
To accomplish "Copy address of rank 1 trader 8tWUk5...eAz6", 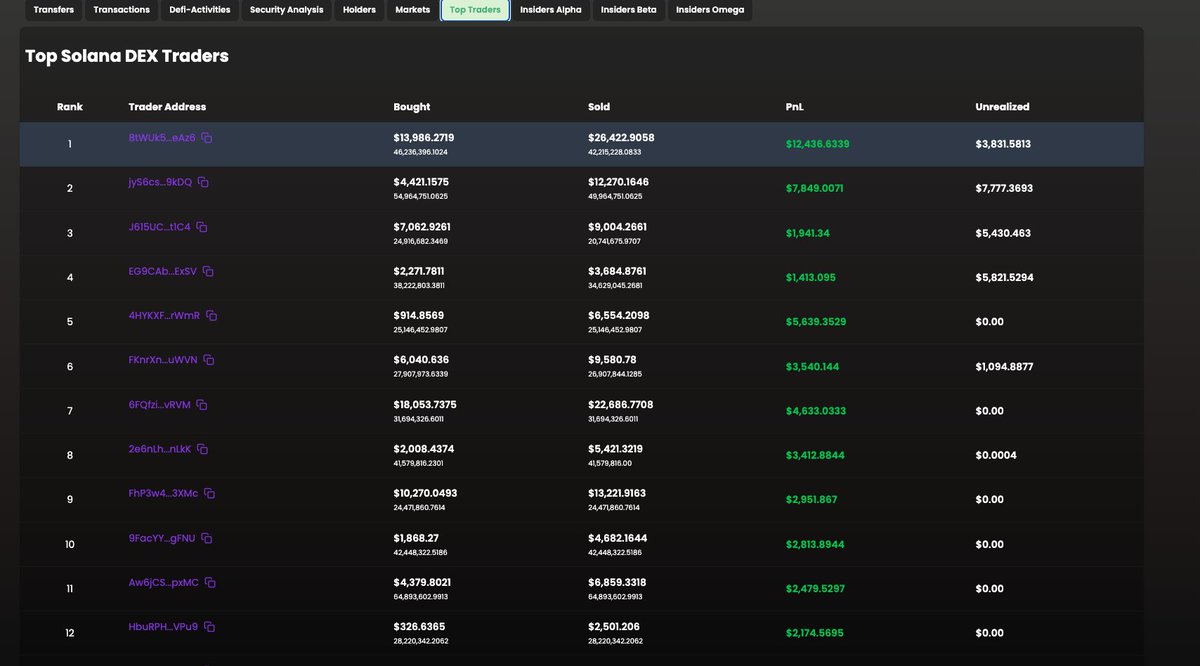I will click(x=207, y=139).
